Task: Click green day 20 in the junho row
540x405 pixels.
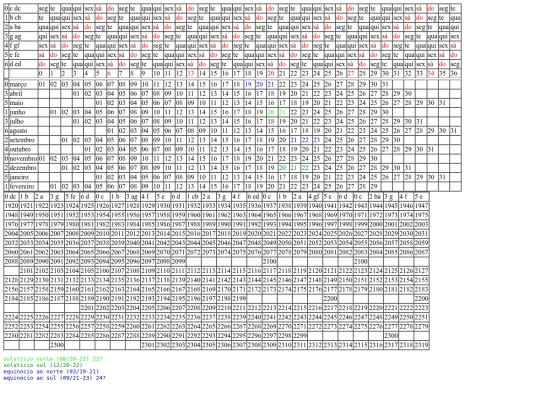Action: pyautogui.click(x=271, y=112)
